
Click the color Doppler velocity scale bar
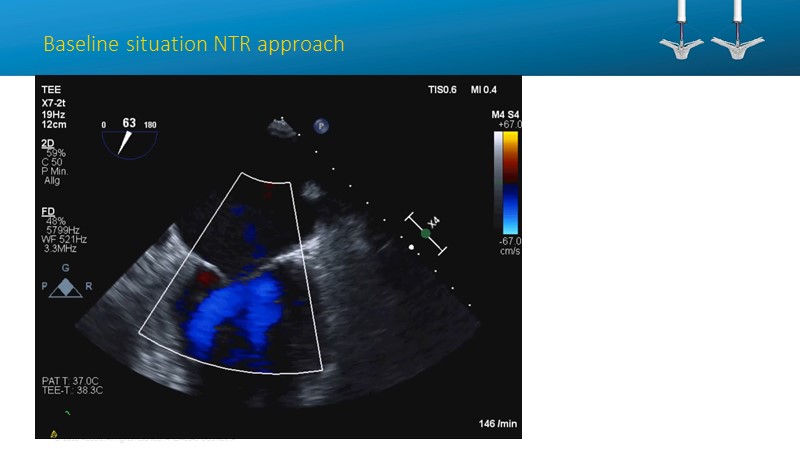pos(510,181)
